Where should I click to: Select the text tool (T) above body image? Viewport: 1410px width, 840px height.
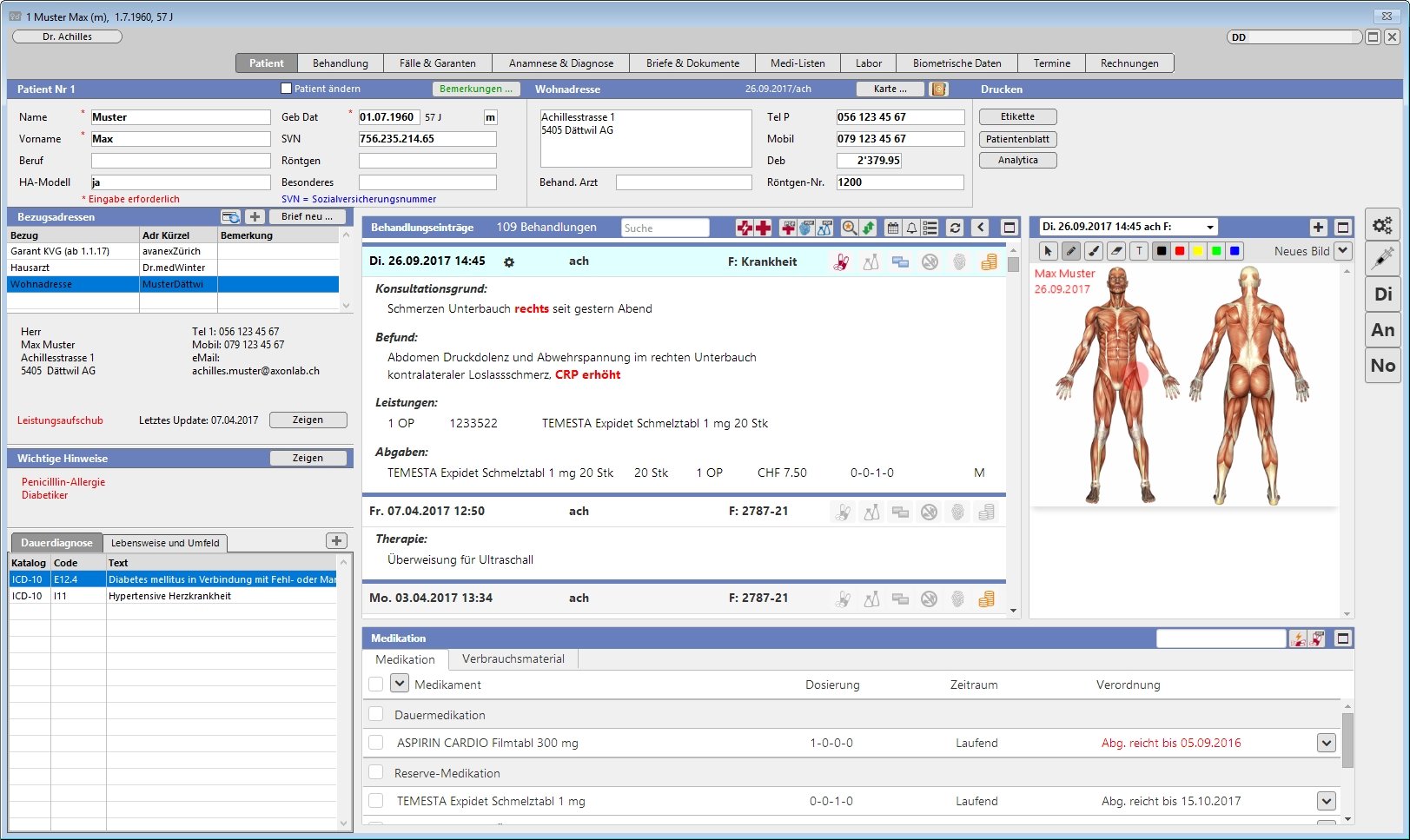coord(1140,251)
